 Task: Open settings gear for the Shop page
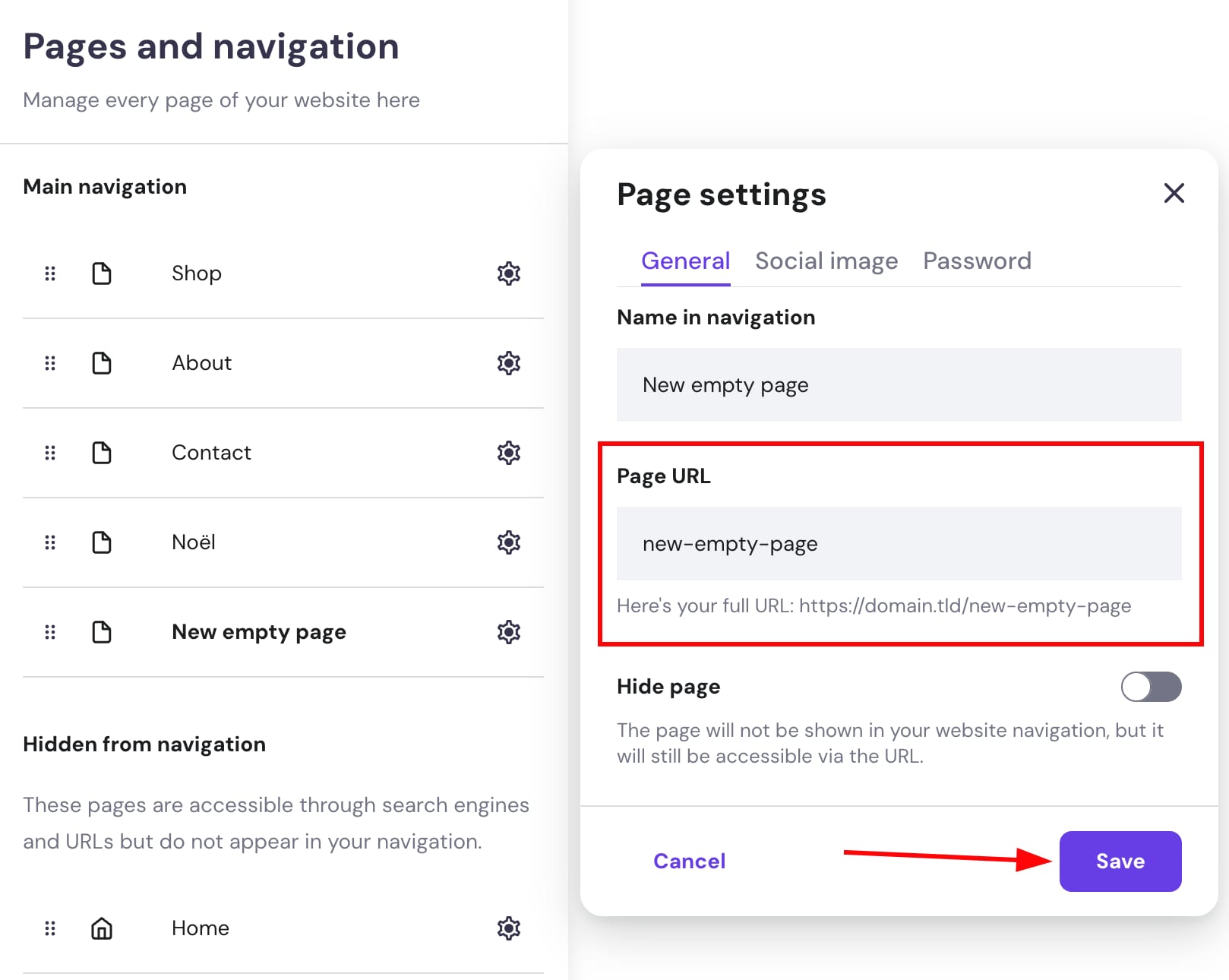tap(508, 273)
